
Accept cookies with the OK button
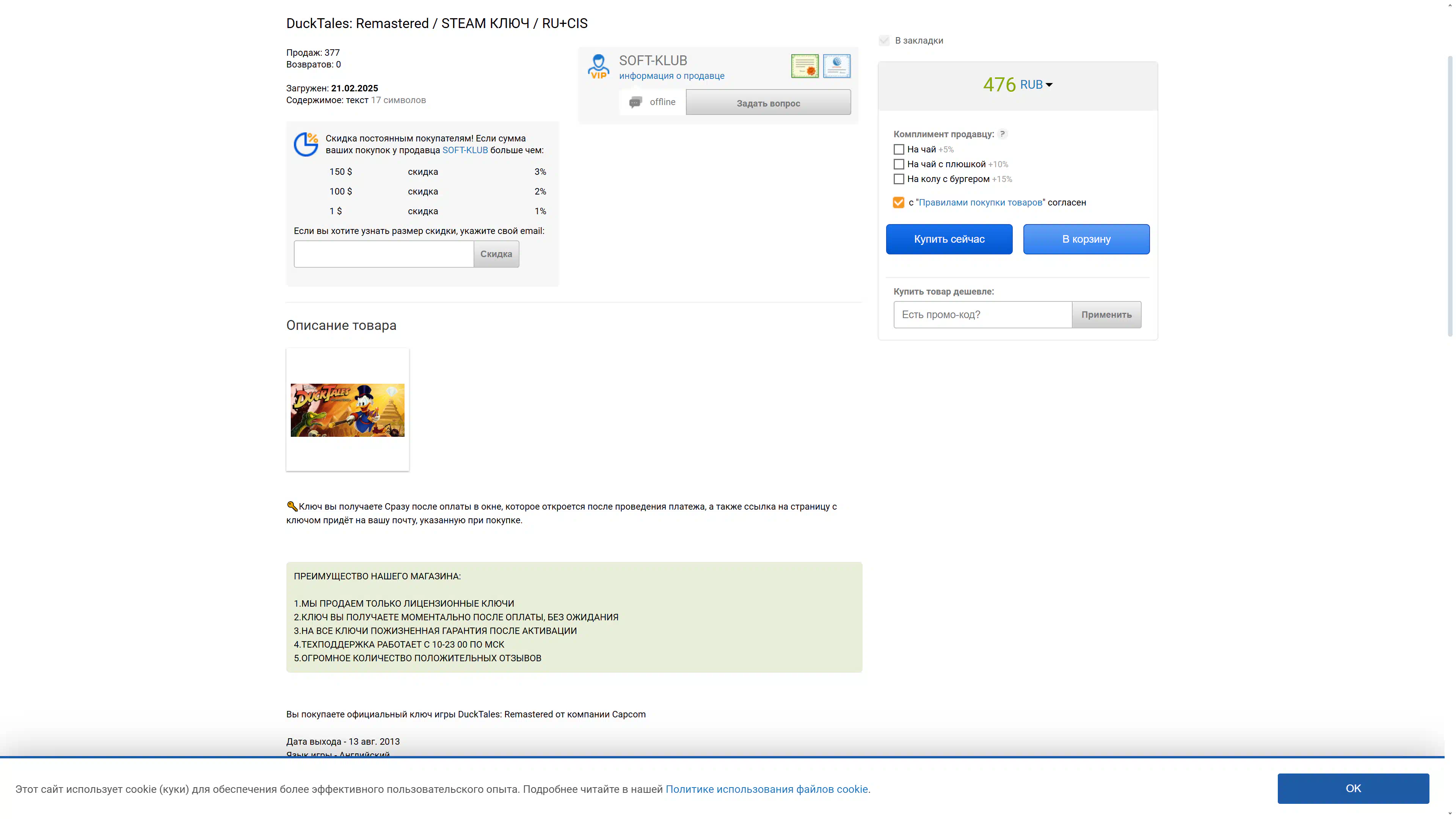point(1352,789)
